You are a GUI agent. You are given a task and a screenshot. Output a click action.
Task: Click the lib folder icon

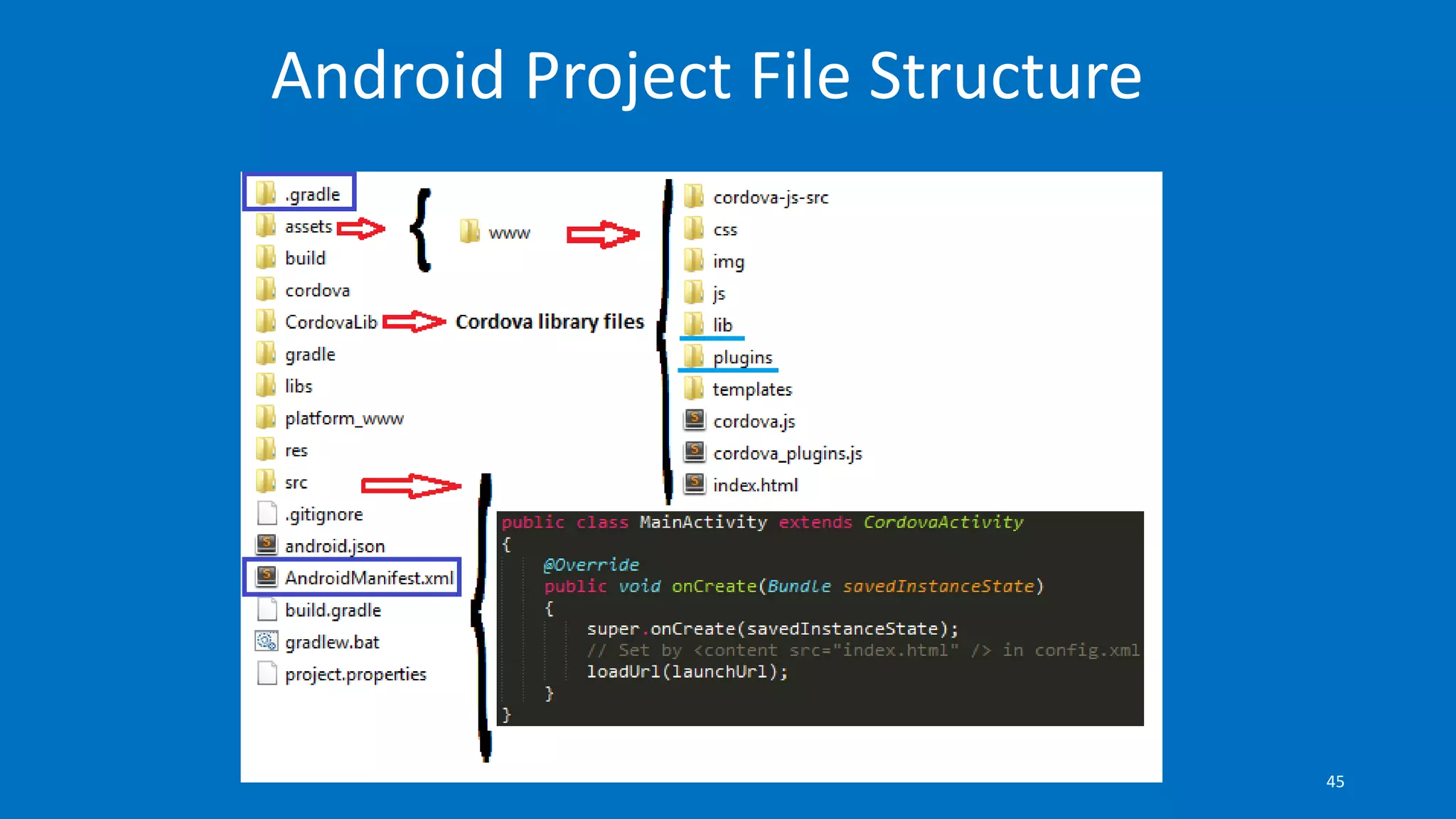coord(694,324)
